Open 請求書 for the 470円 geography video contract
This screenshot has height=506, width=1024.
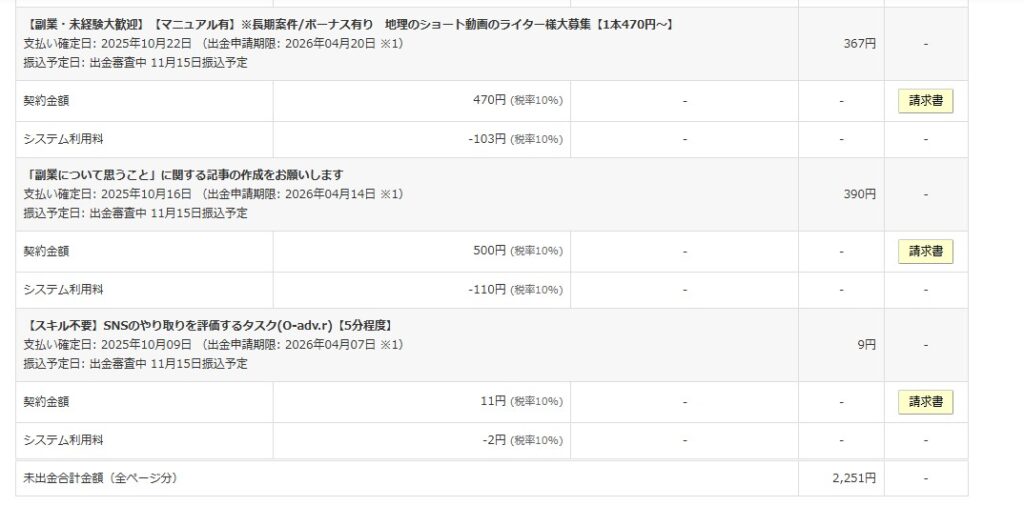pyautogui.click(x=925, y=101)
